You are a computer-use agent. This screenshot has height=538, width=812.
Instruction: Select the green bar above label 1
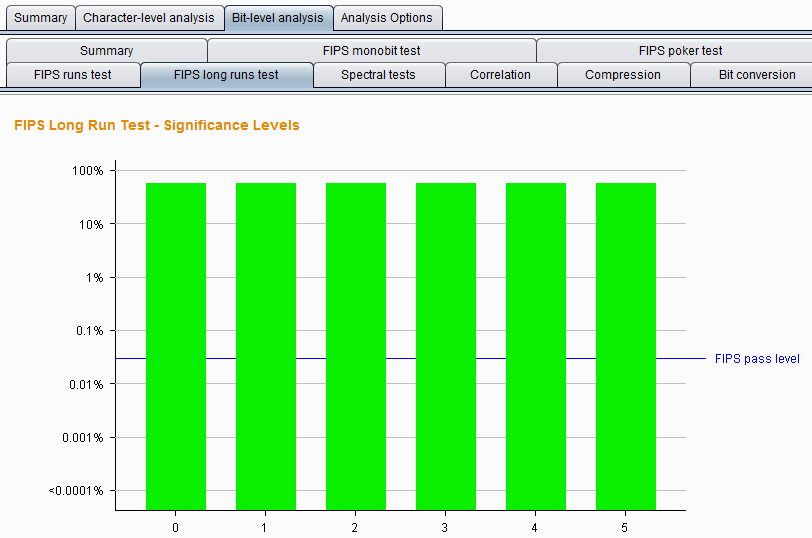click(x=266, y=345)
